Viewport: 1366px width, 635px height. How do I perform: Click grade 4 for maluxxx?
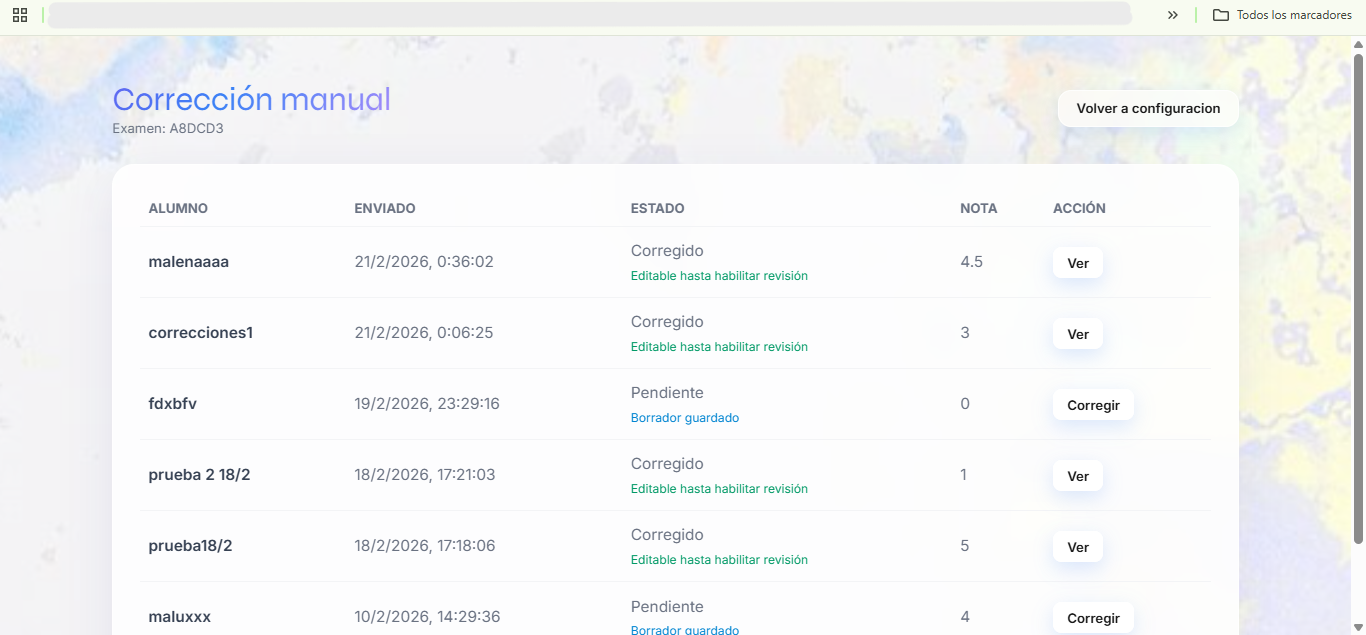965,617
